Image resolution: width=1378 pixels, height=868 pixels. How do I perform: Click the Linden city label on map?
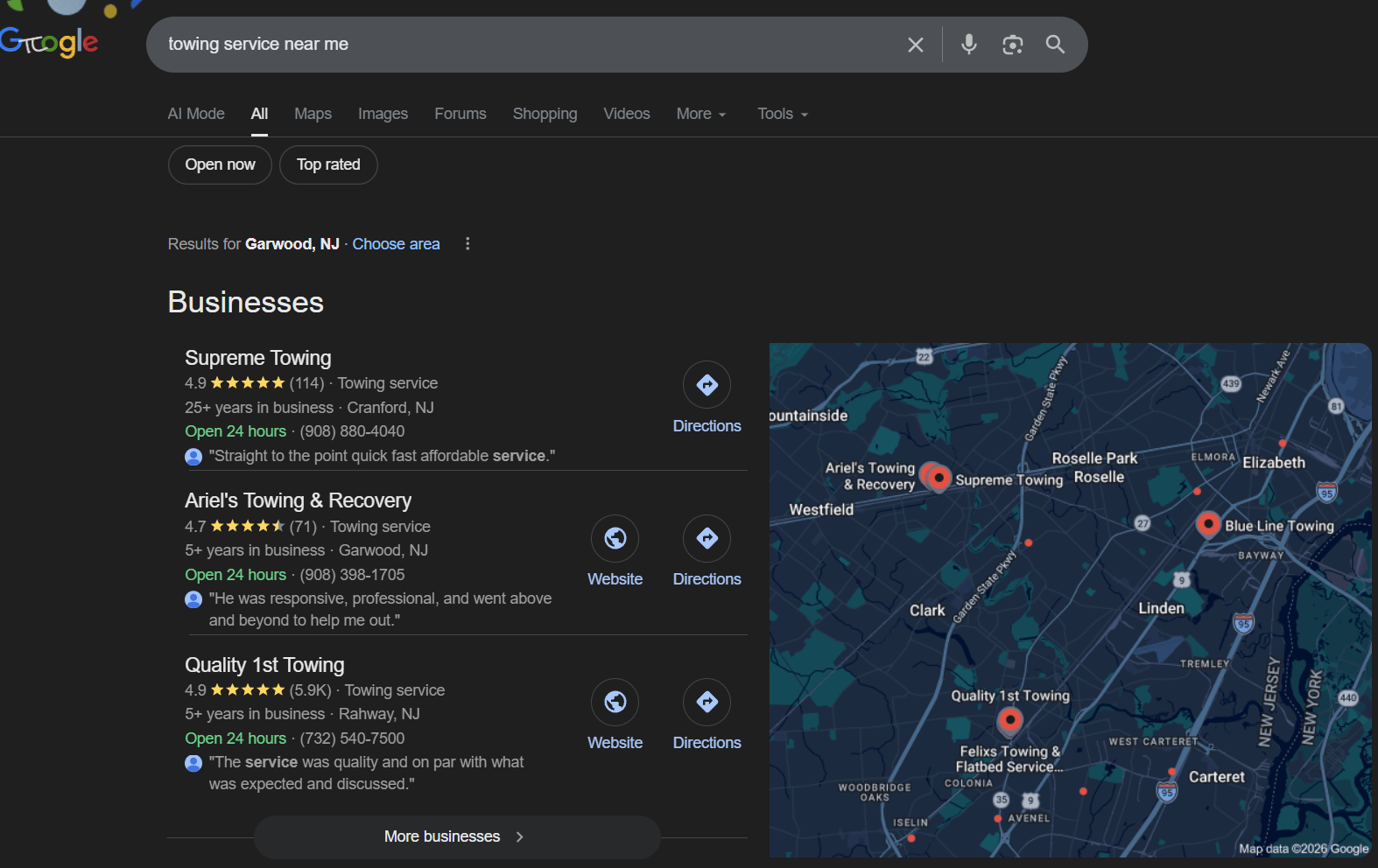coord(1161,608)
